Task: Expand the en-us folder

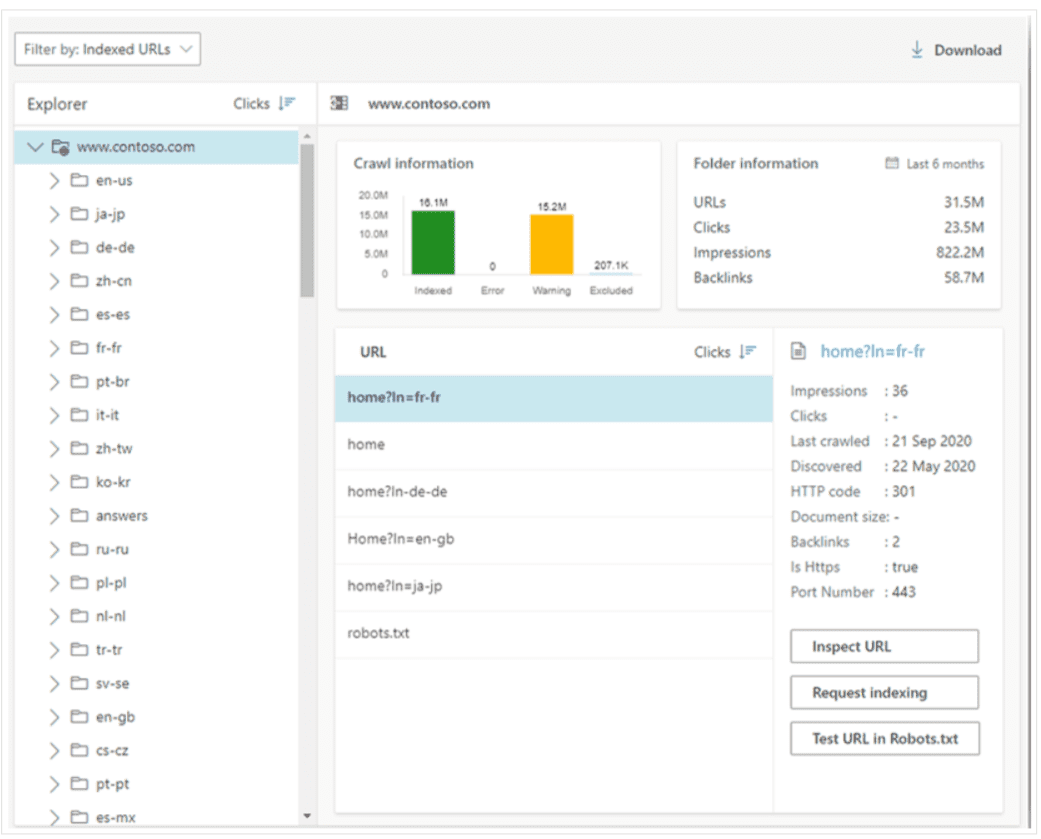Action: coord(54,181)
